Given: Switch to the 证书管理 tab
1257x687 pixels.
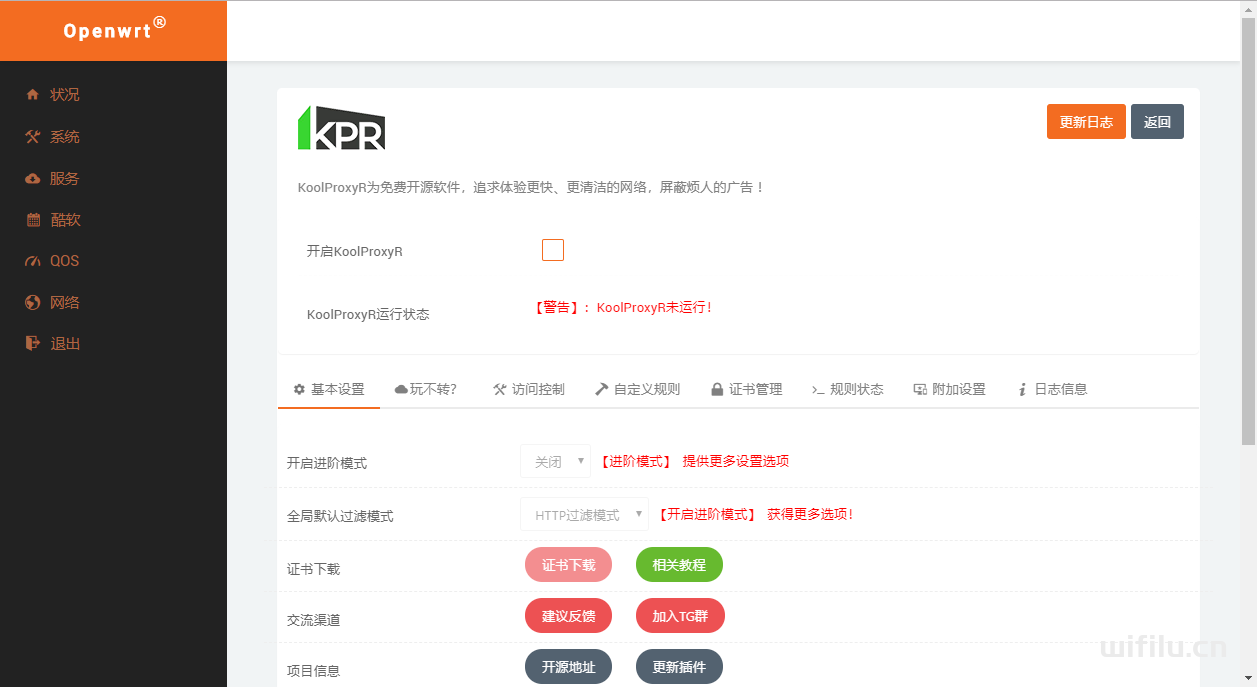Looking at the screenshot, I should 747,390.
